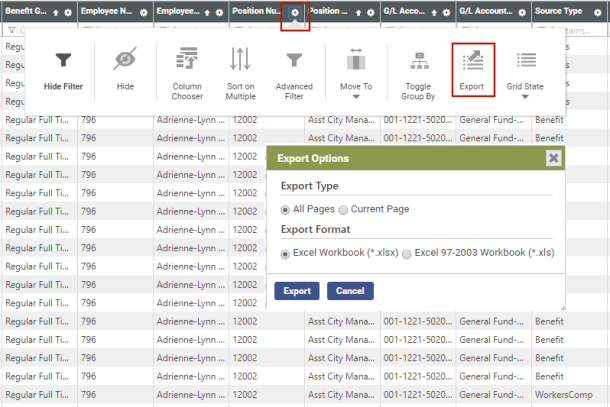
Task: Select the All Pages export type
Action: (x=286, y=209)
